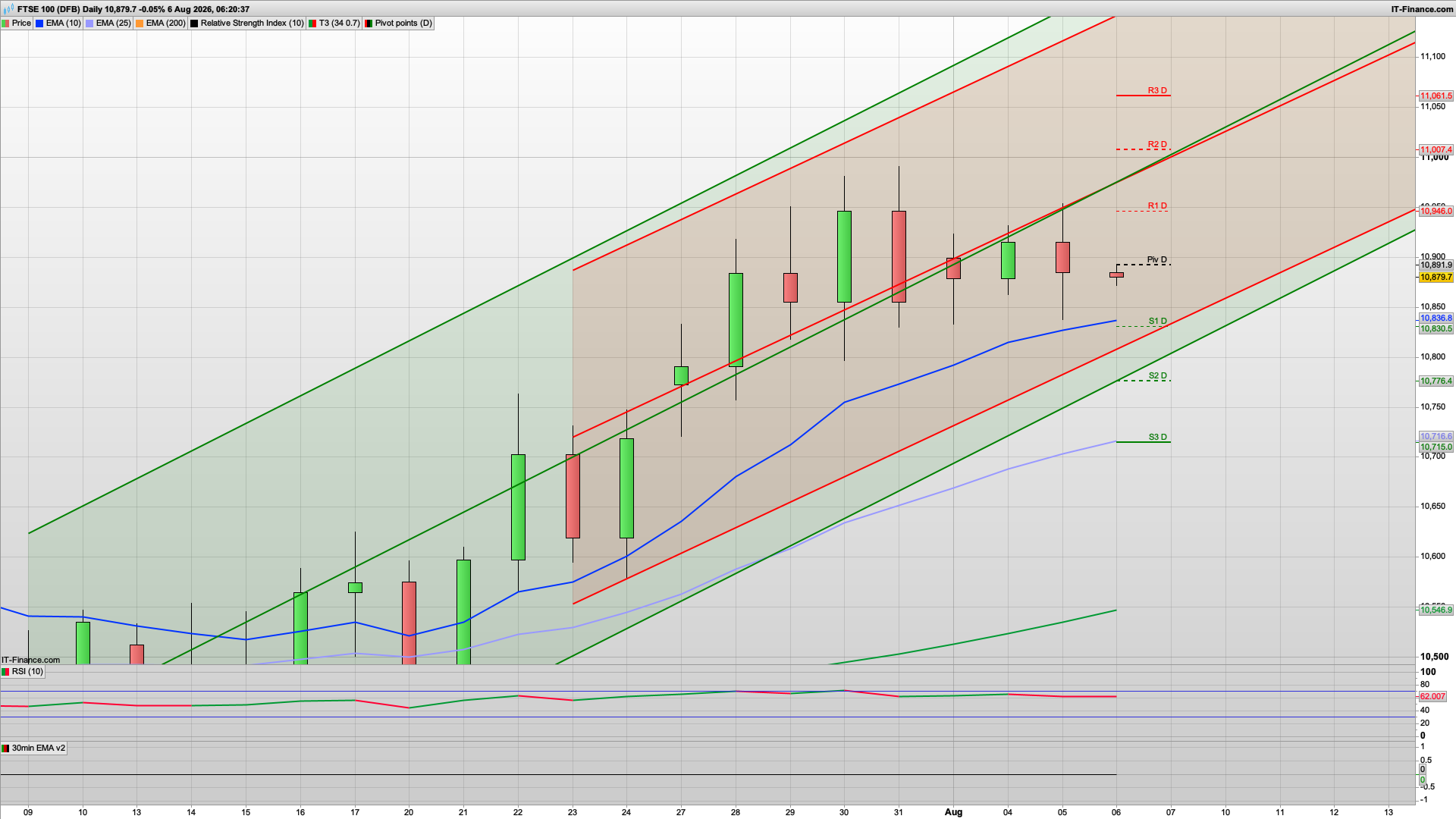
Task: Click the 10,776.4 S2 price tag
Action: click(x=1436, y=381)
